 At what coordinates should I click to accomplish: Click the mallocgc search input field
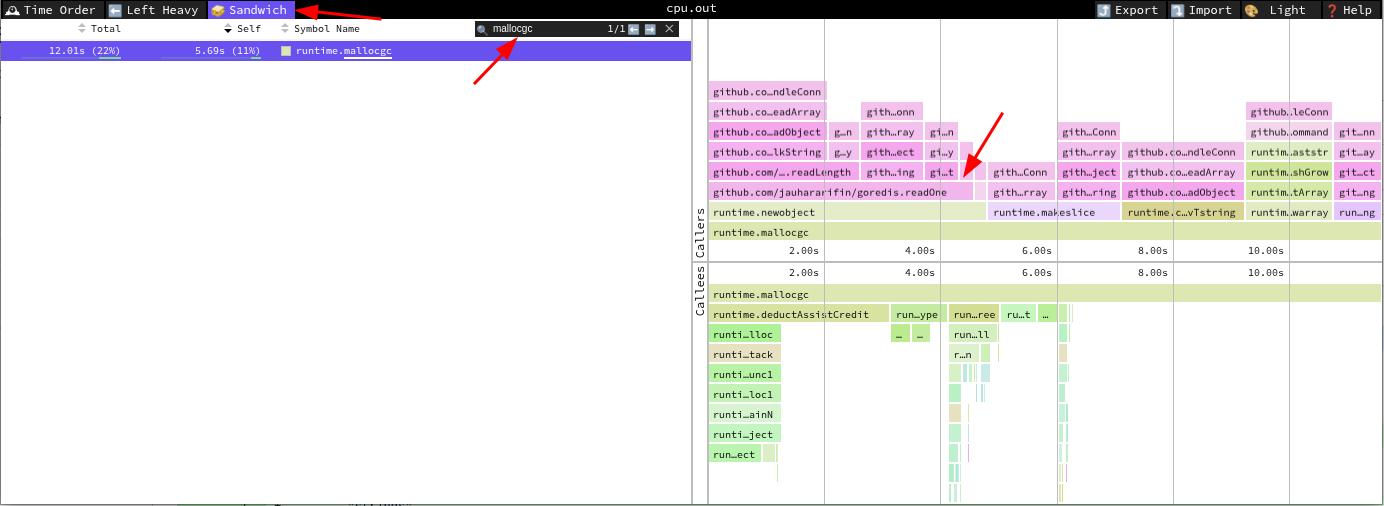[x=545, y=29]
